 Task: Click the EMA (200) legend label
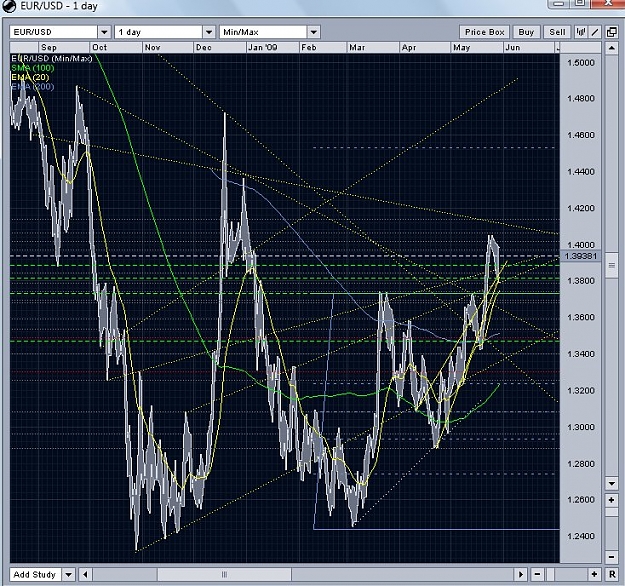coord(33,87)
